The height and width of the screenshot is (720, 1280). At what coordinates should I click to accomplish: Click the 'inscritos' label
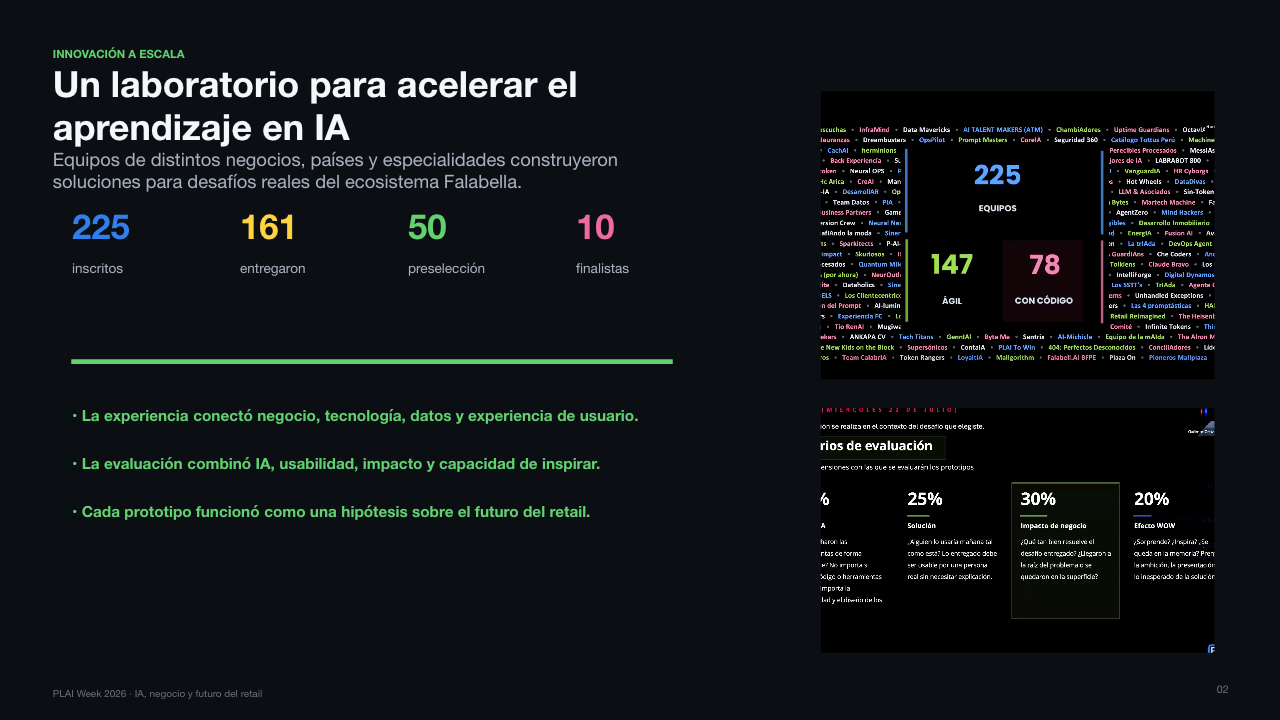tap(97, 269)
